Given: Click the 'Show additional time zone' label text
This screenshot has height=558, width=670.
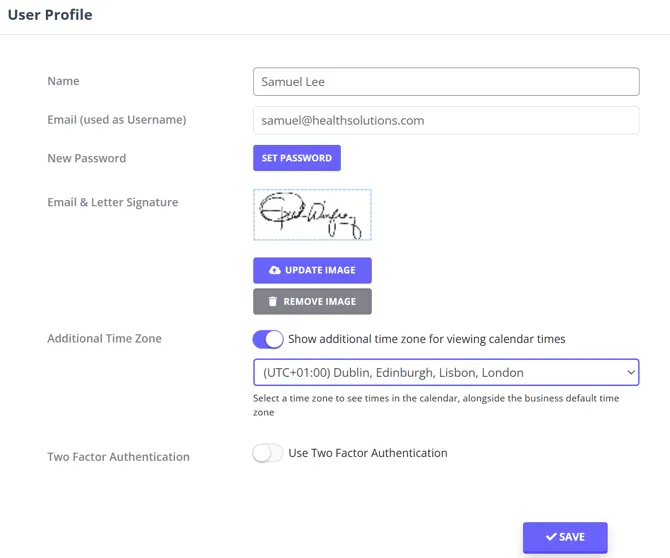Looking at the screenshot, I should [426, 339].
